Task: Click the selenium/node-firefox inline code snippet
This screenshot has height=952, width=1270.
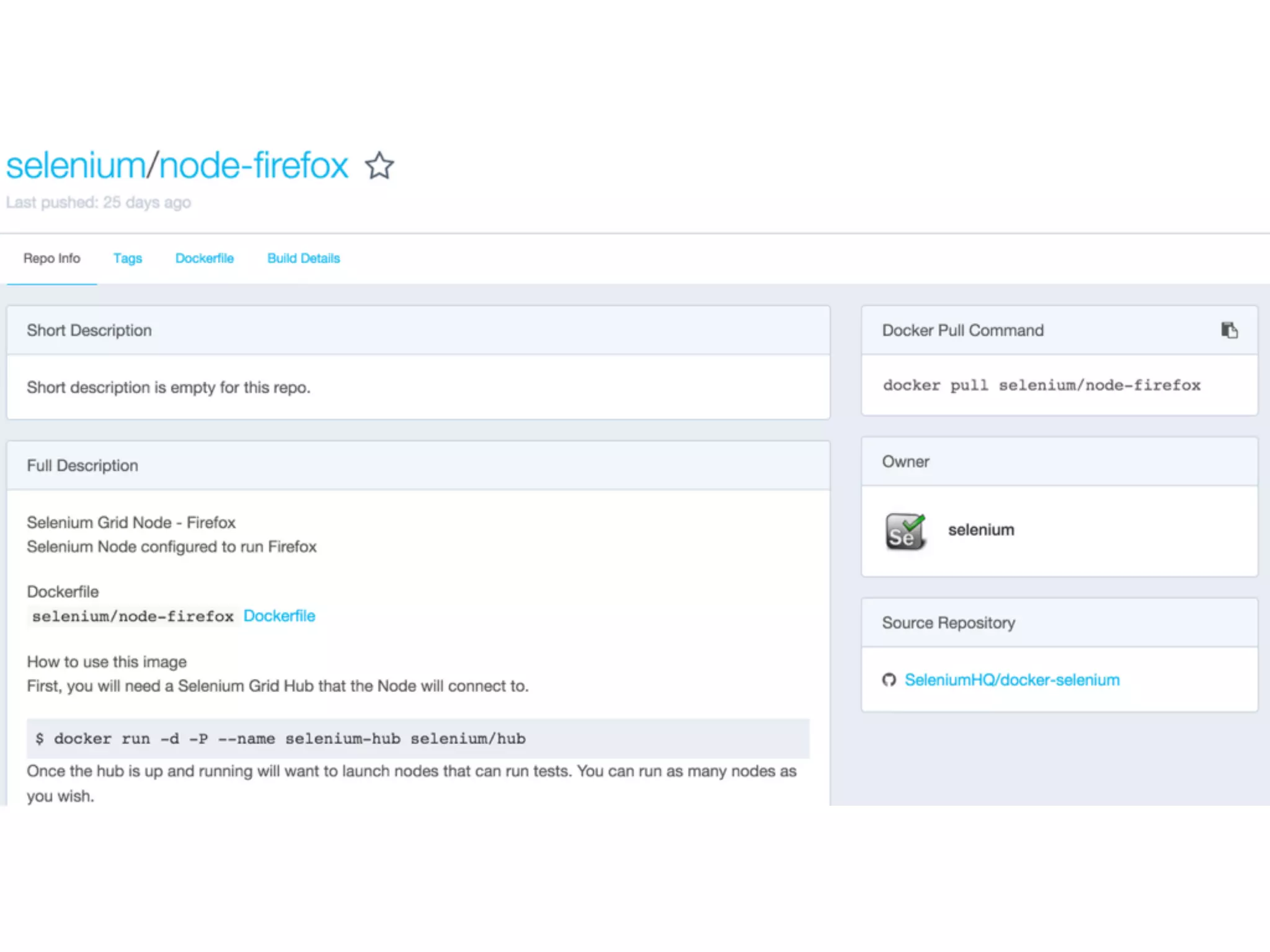Action: coord(133,617)
